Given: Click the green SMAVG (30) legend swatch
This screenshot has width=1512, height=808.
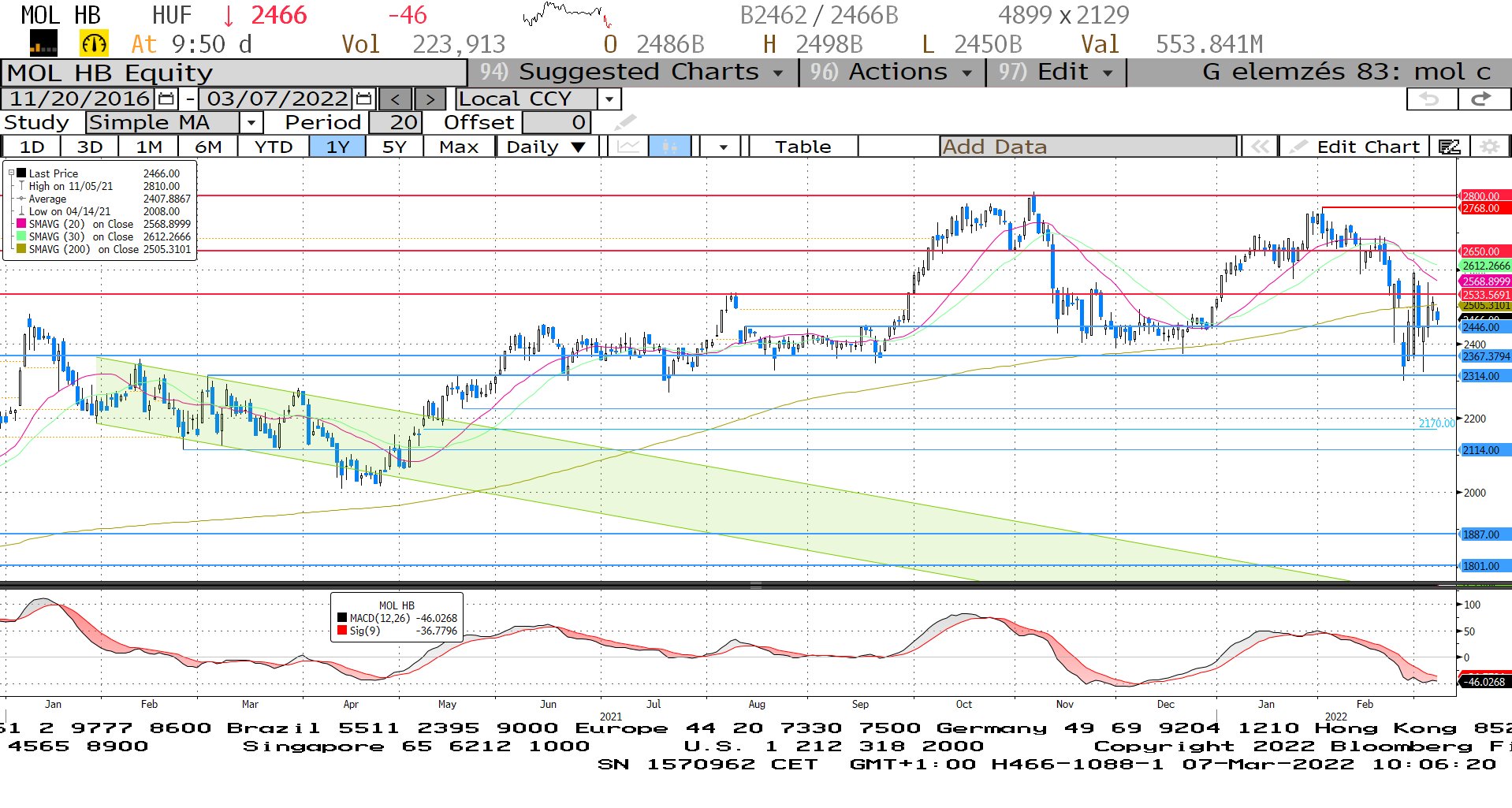Looking at the screenshot, I should pyautogui.click(x=21, y=236).
